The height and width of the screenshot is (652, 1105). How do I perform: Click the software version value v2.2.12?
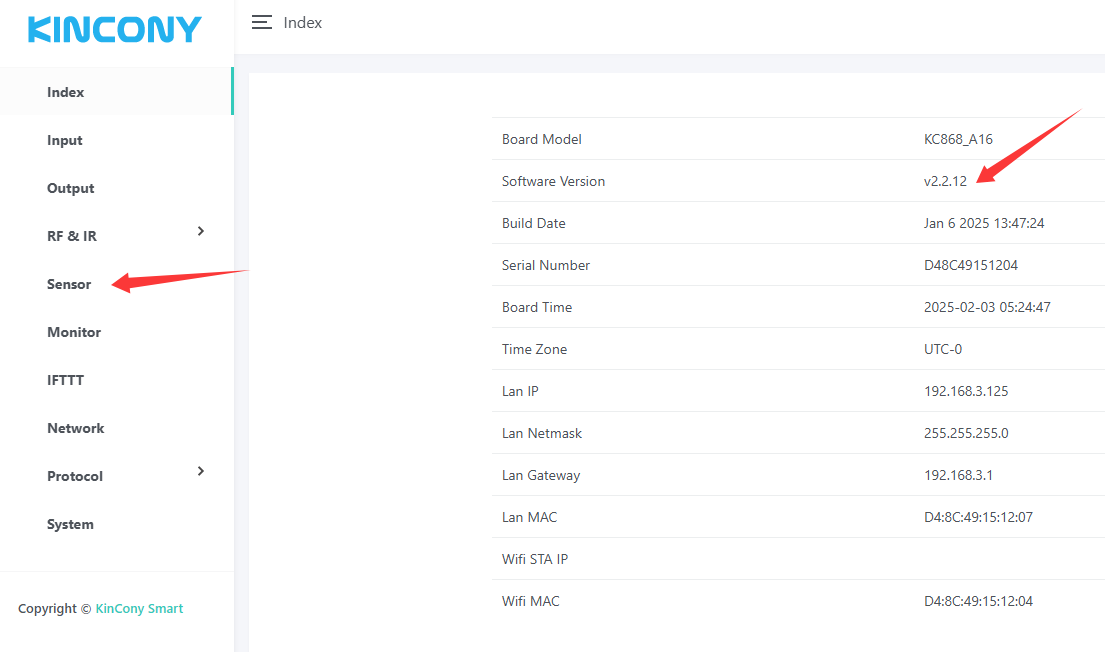945,181
